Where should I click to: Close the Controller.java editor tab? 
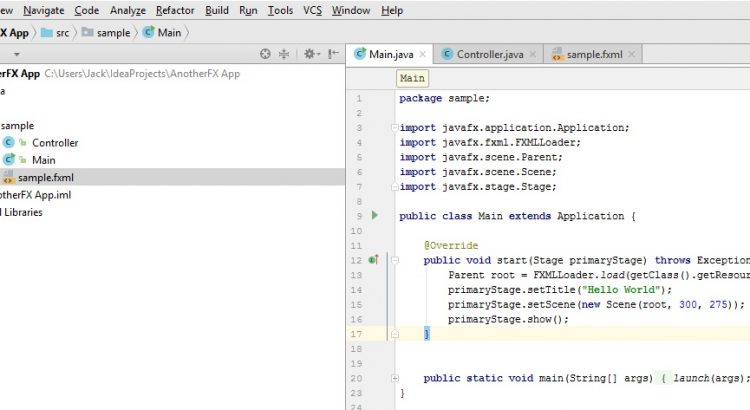[531, 54]
